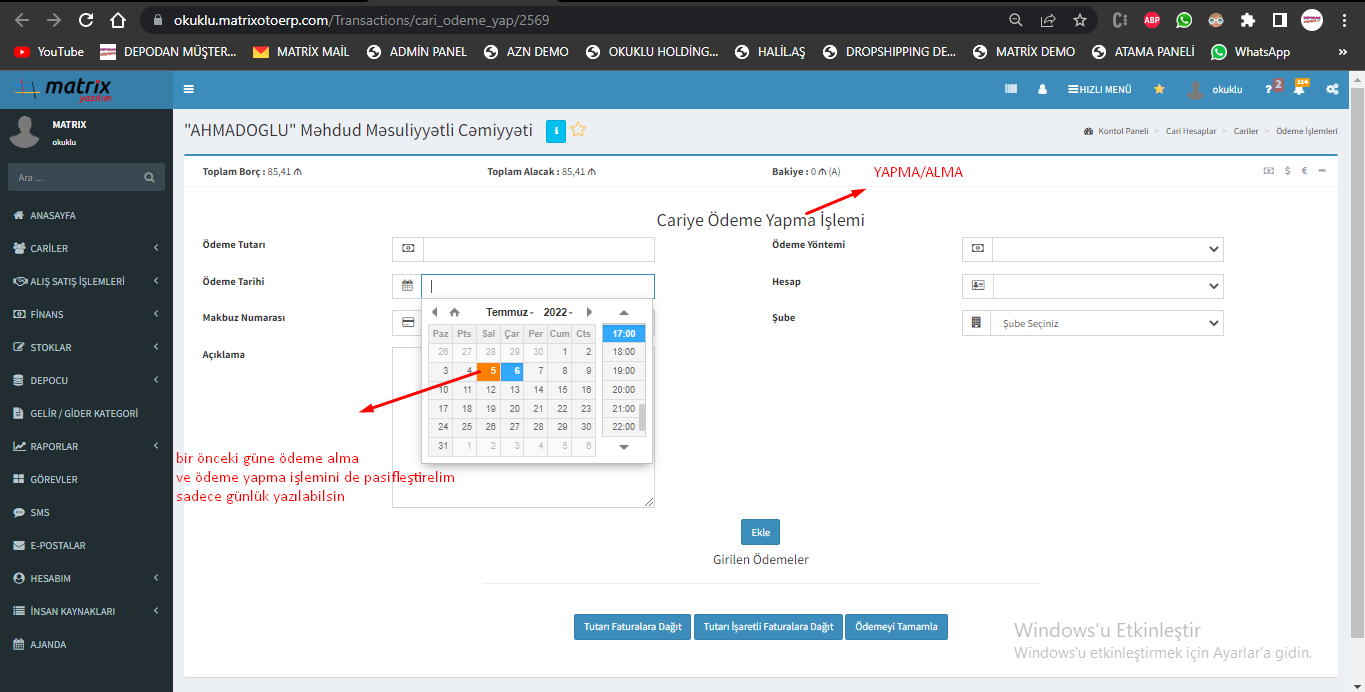Toggle the sidebar with the hamburger icon

[x=189, y=89]
